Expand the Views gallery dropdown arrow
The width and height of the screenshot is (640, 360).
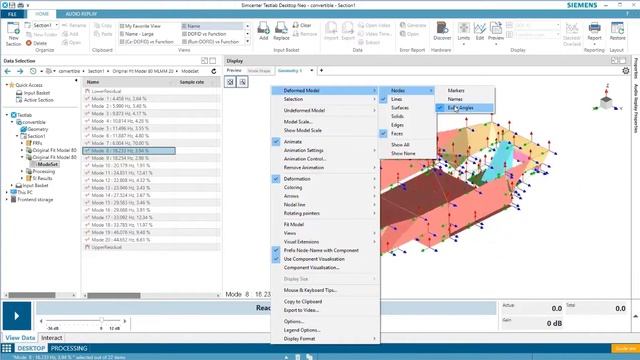247,42
